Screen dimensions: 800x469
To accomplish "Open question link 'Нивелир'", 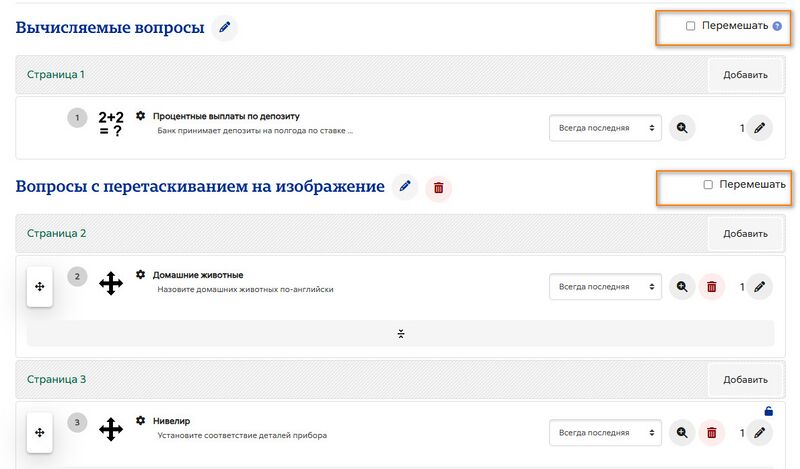I will point(171,421).
